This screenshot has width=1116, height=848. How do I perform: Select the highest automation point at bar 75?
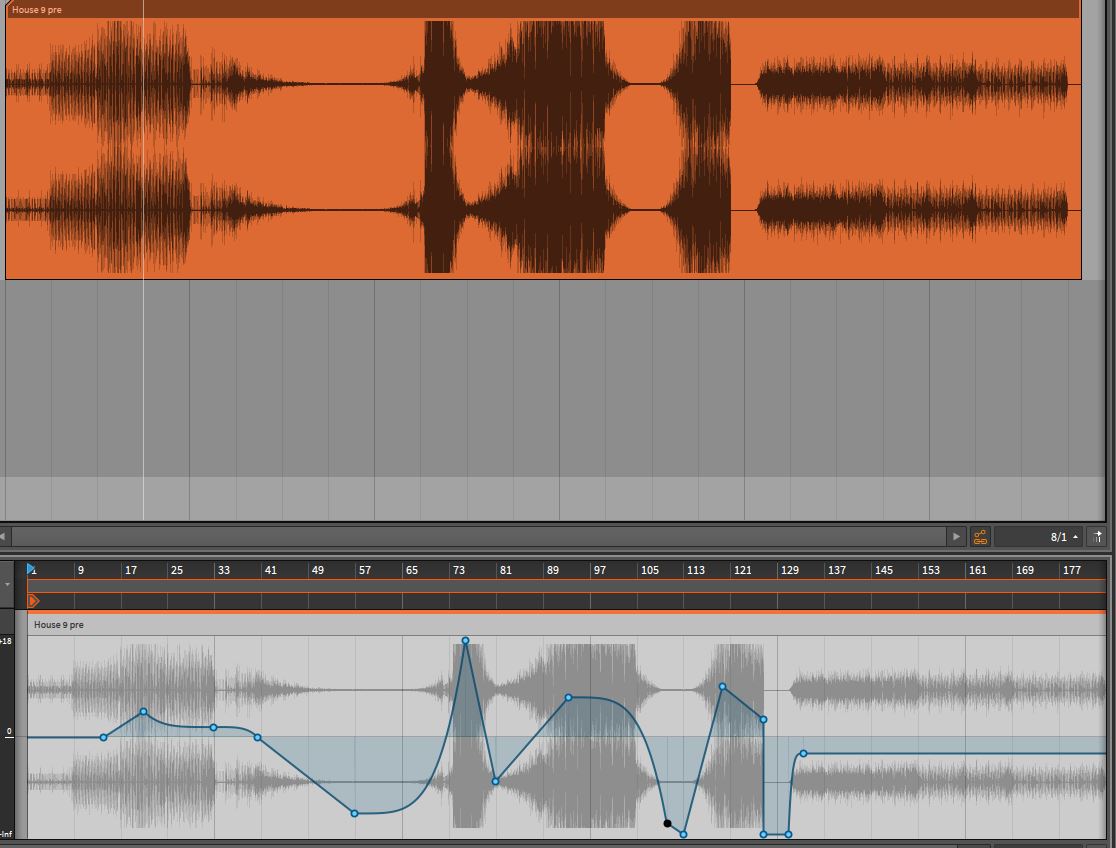coord(465,641)
